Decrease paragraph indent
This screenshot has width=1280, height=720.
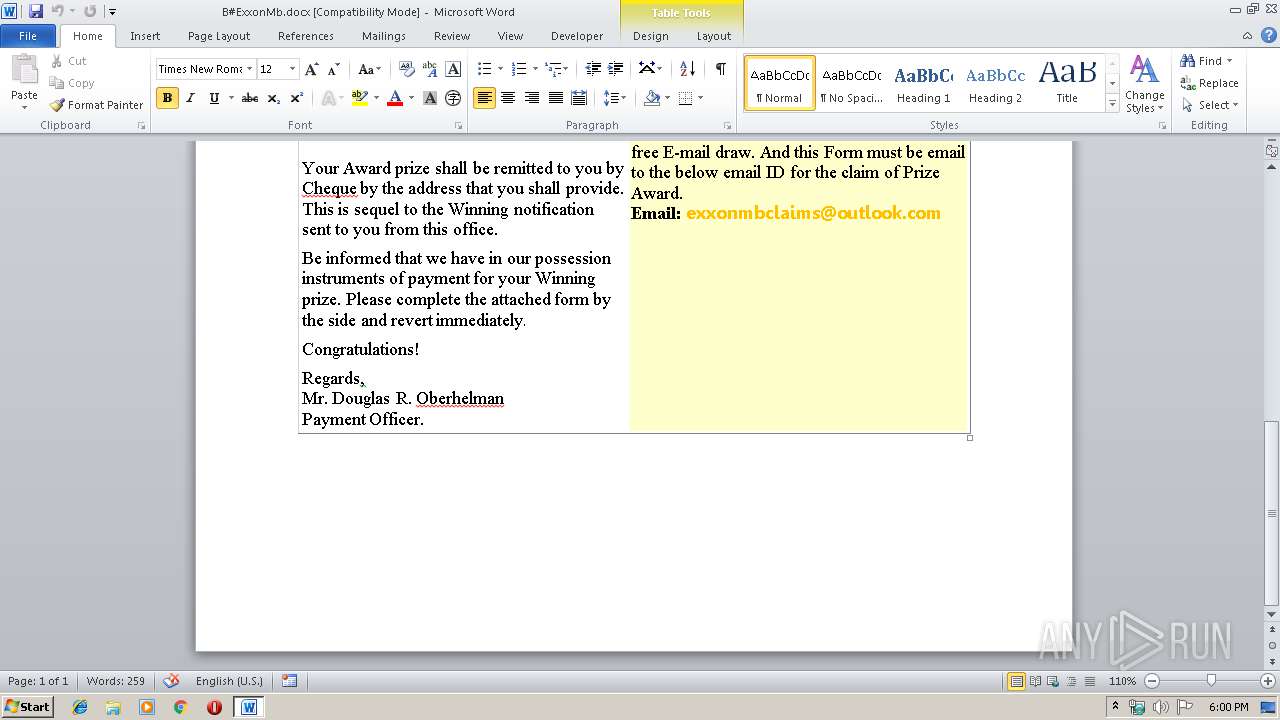point(593,69)
